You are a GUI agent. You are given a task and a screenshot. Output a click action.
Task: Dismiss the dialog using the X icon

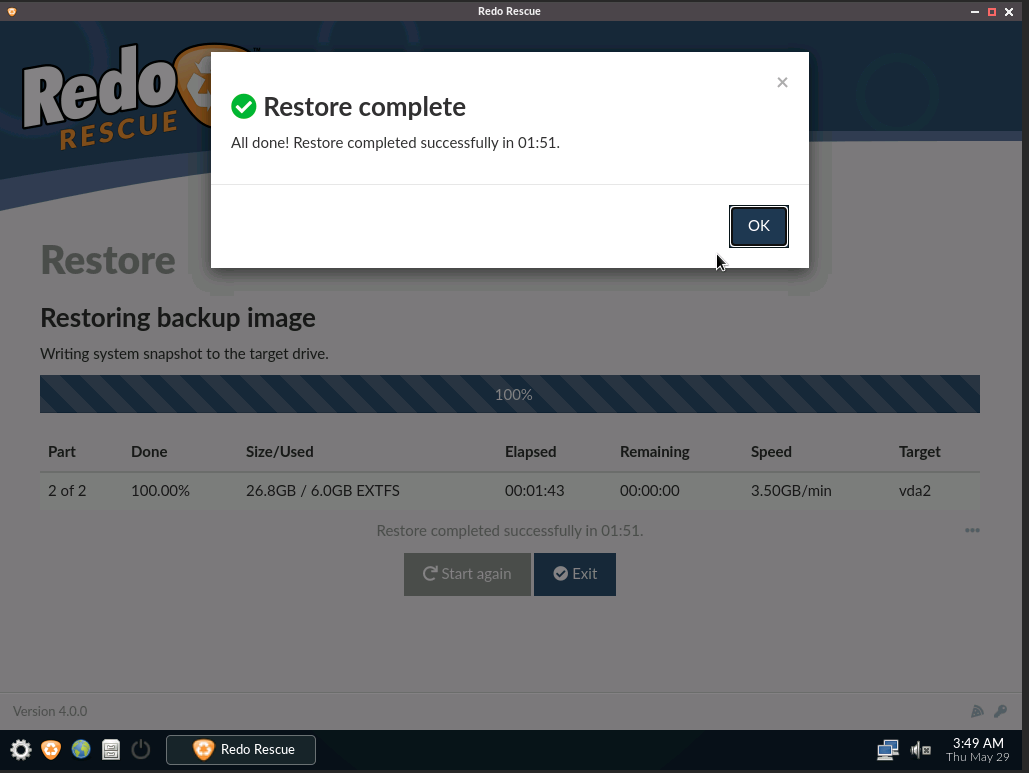(782, 82)
